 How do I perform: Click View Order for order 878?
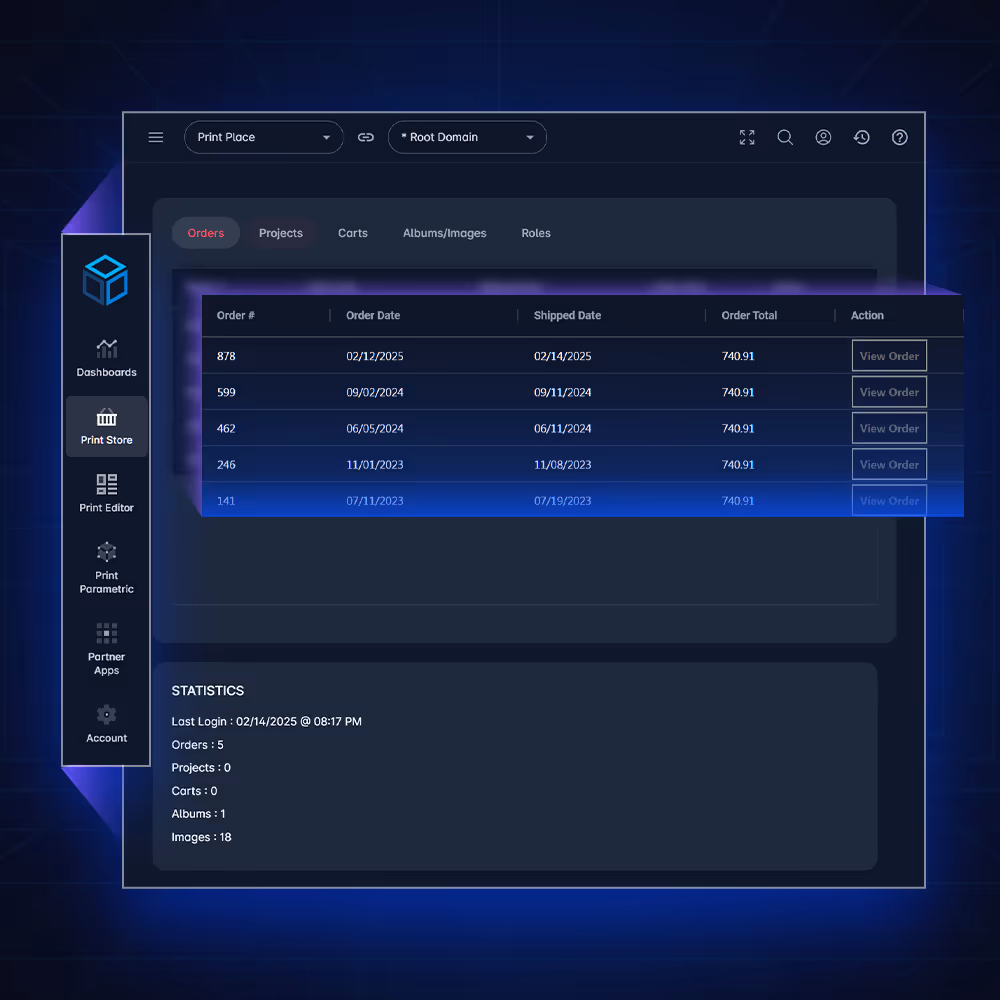point(888,356)
